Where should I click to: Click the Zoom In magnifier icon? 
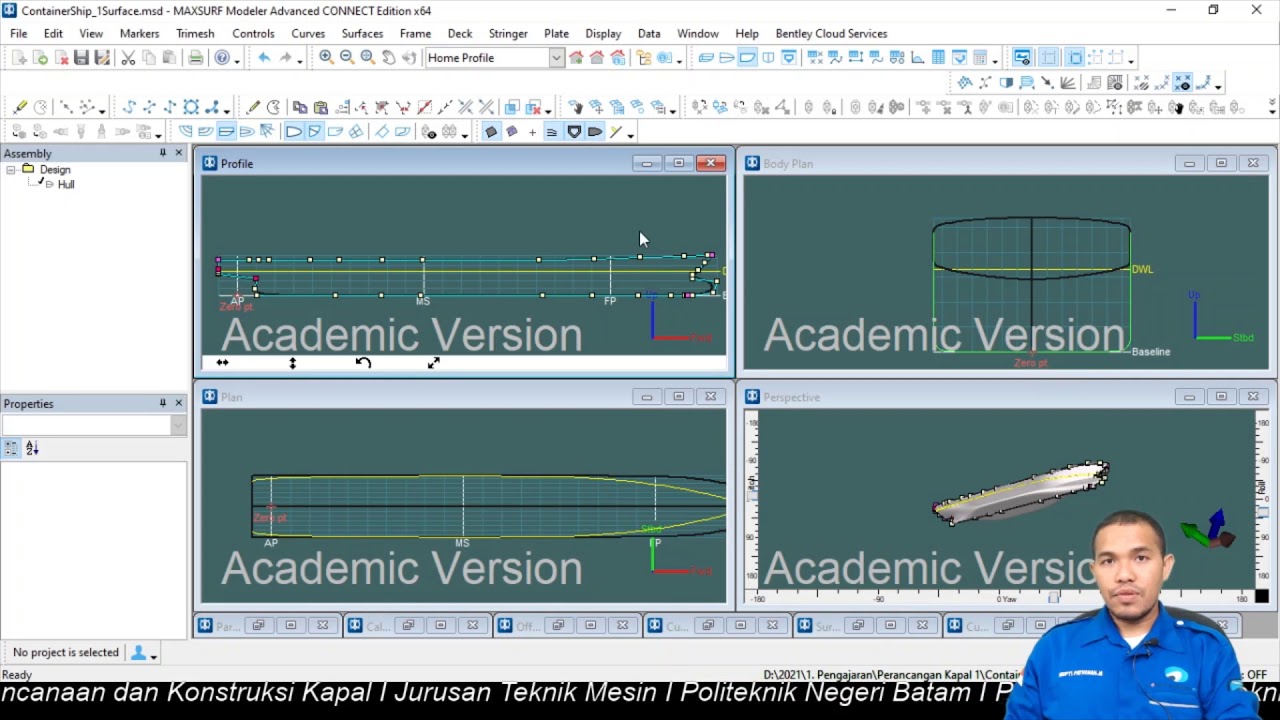click(x=326, y=58)
